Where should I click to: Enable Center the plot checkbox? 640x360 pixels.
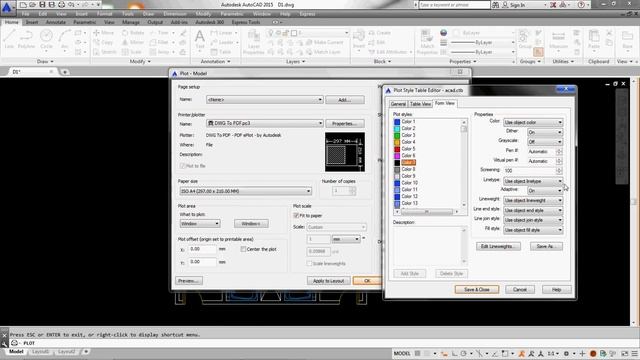click(x=243, y=249)
